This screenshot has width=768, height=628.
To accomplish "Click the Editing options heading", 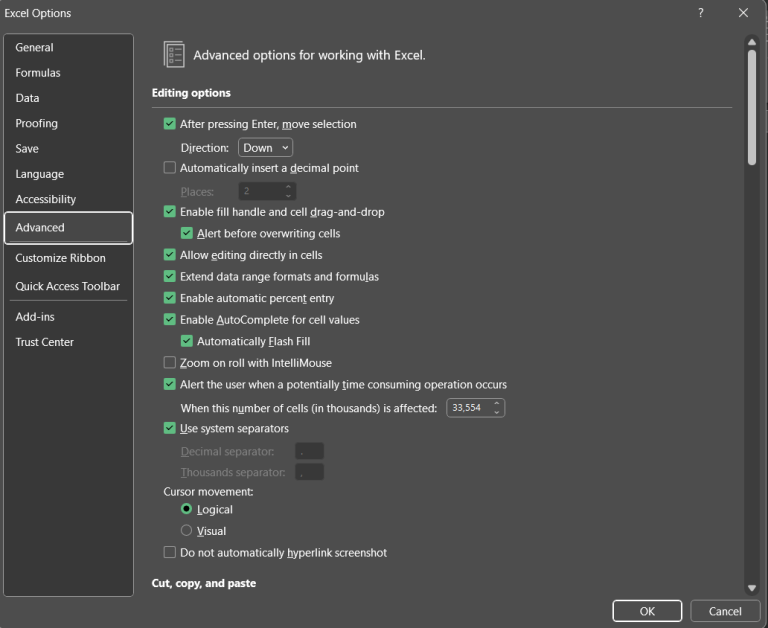I will (x=191, y=93).
